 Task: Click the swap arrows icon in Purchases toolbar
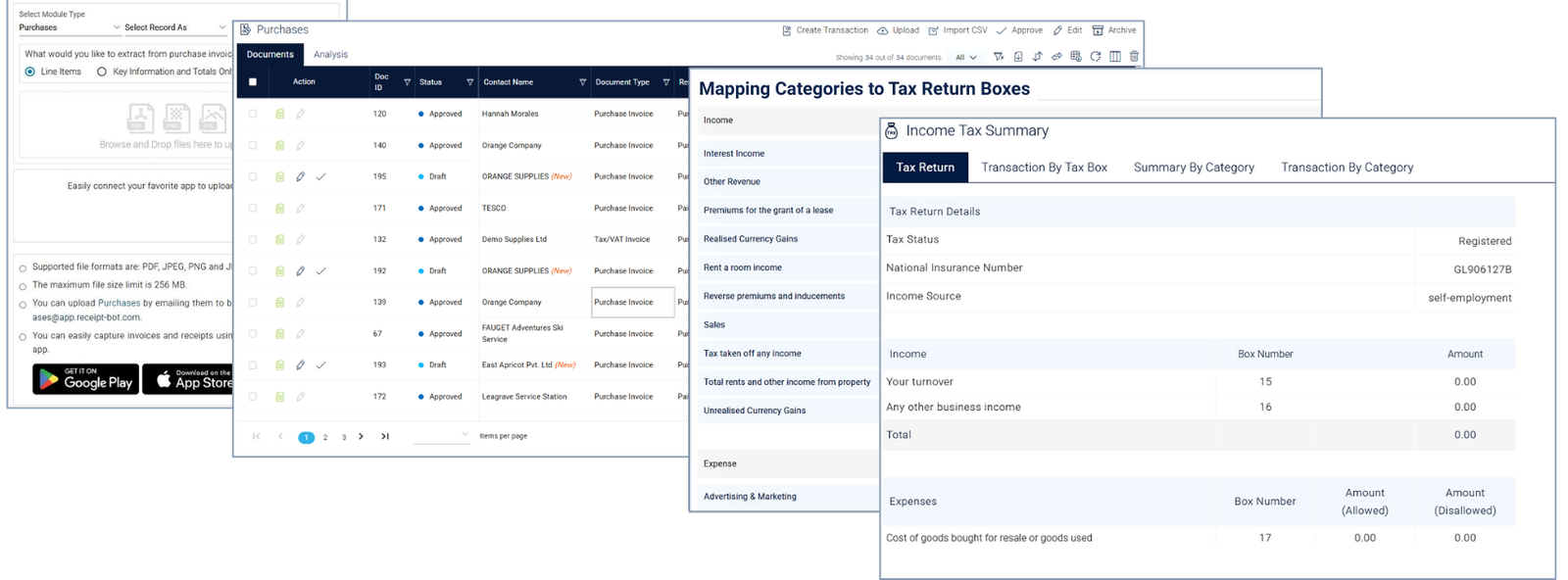pos(1056,57)
